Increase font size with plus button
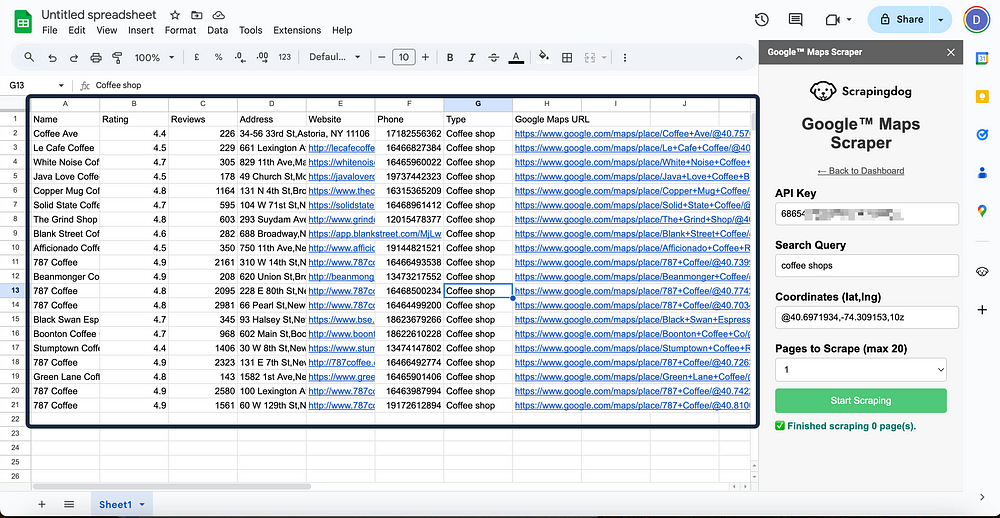Screen dimensions: 1000x518 425,57
